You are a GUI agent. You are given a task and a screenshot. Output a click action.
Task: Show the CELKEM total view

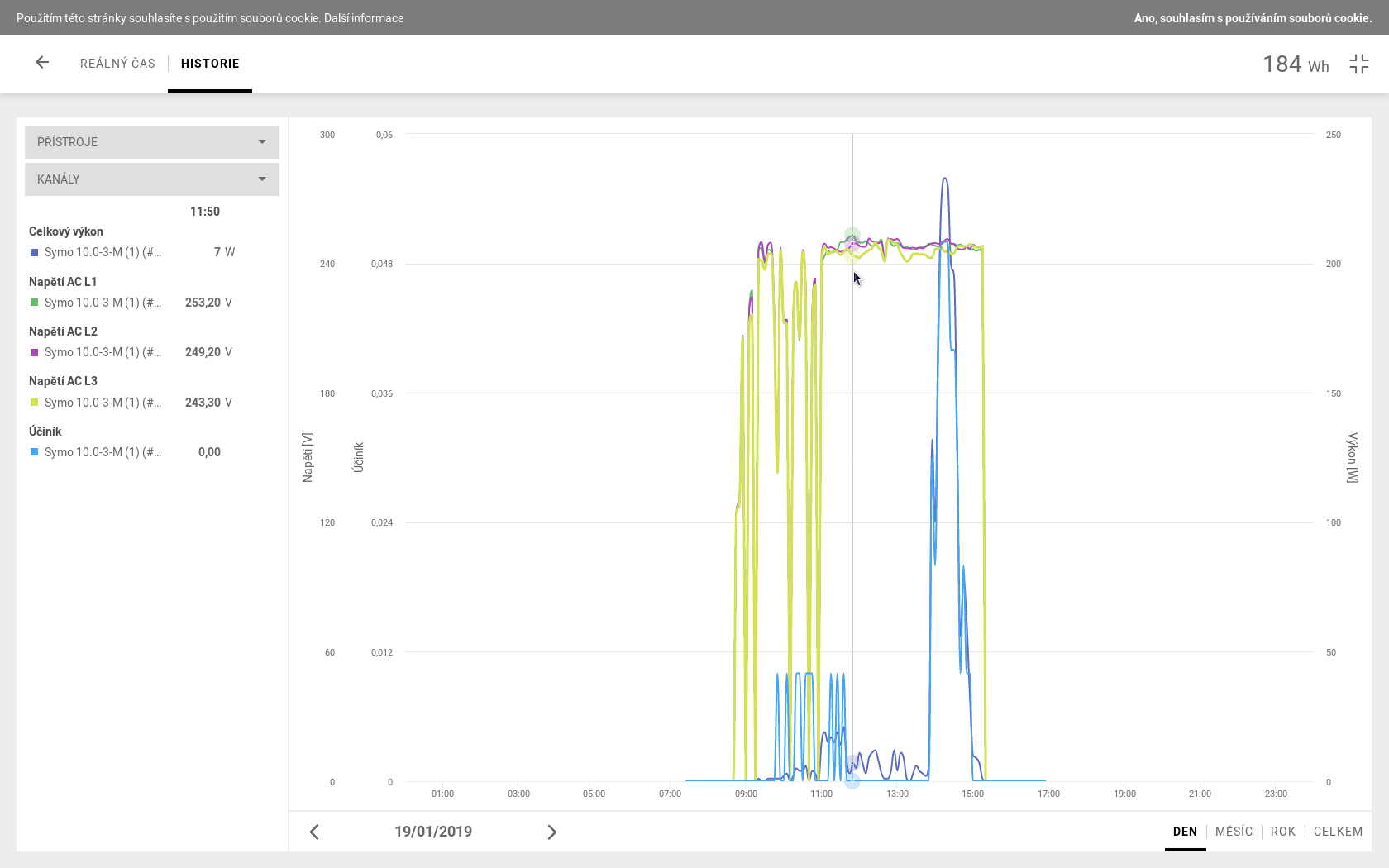pos(1338,832)
